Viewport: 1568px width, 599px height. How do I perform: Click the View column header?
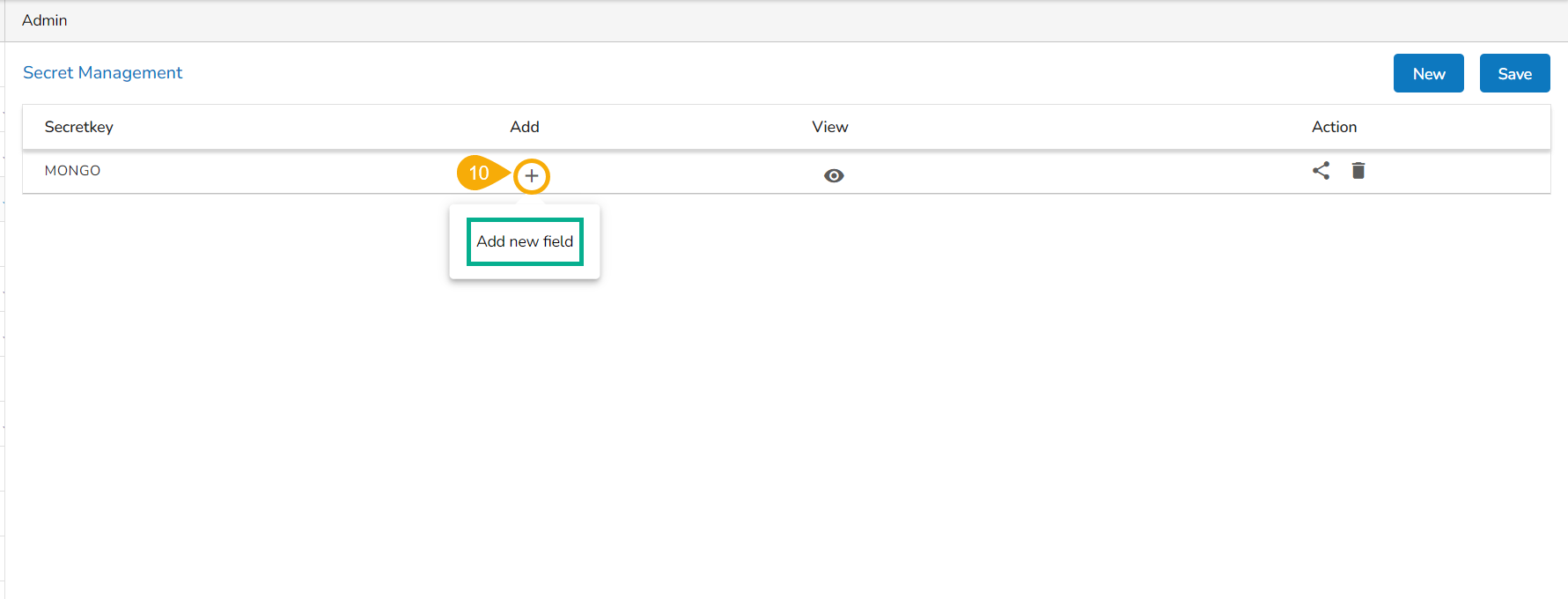(x=830, y=127)
